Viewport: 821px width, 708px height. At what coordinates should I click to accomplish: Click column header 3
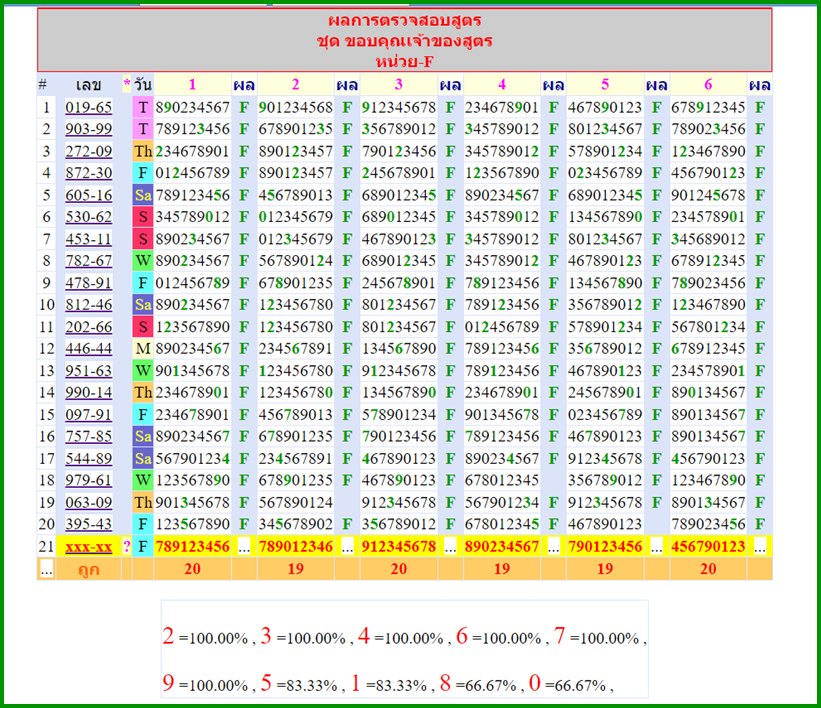398,85
